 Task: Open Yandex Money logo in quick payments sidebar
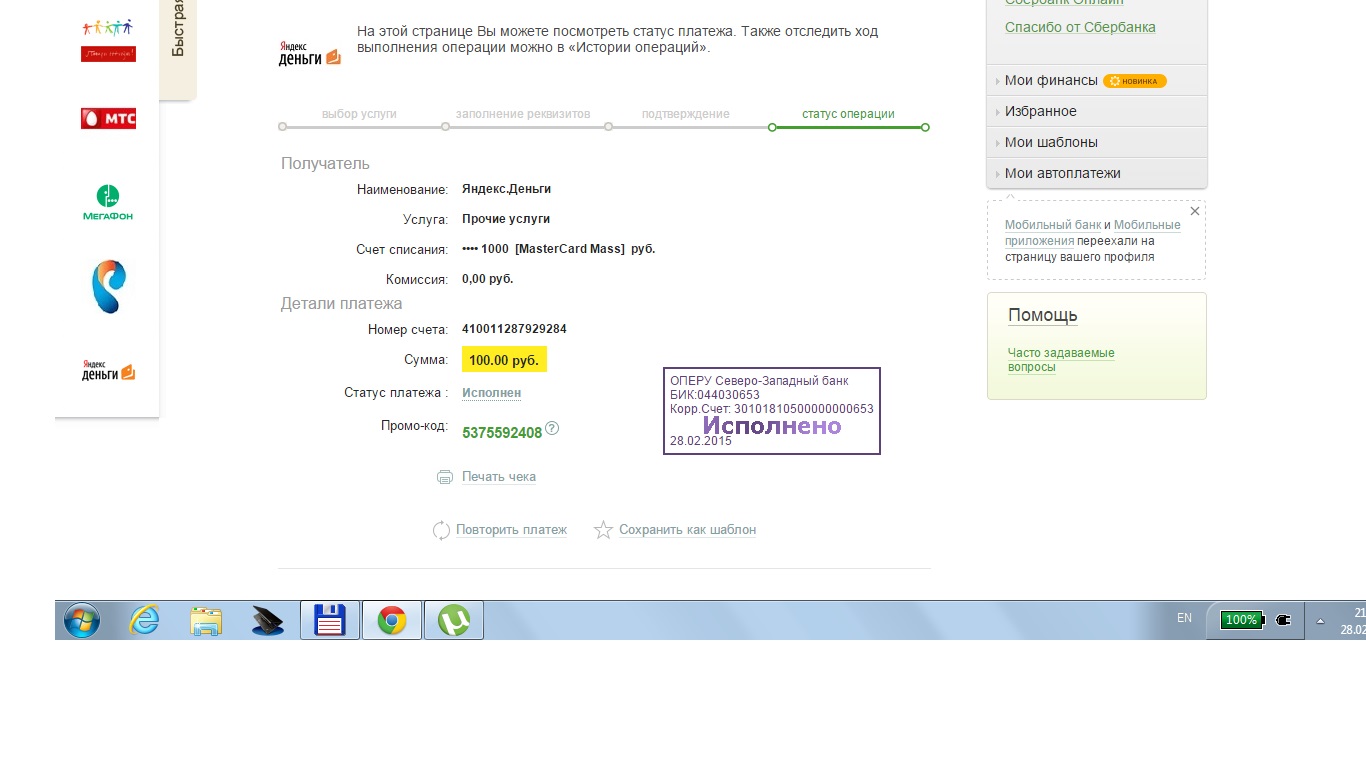tap(108, 370)
